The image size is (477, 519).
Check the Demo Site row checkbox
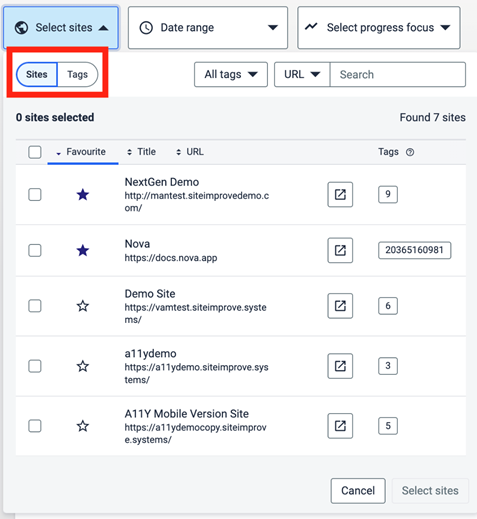[x=35, y=306]
